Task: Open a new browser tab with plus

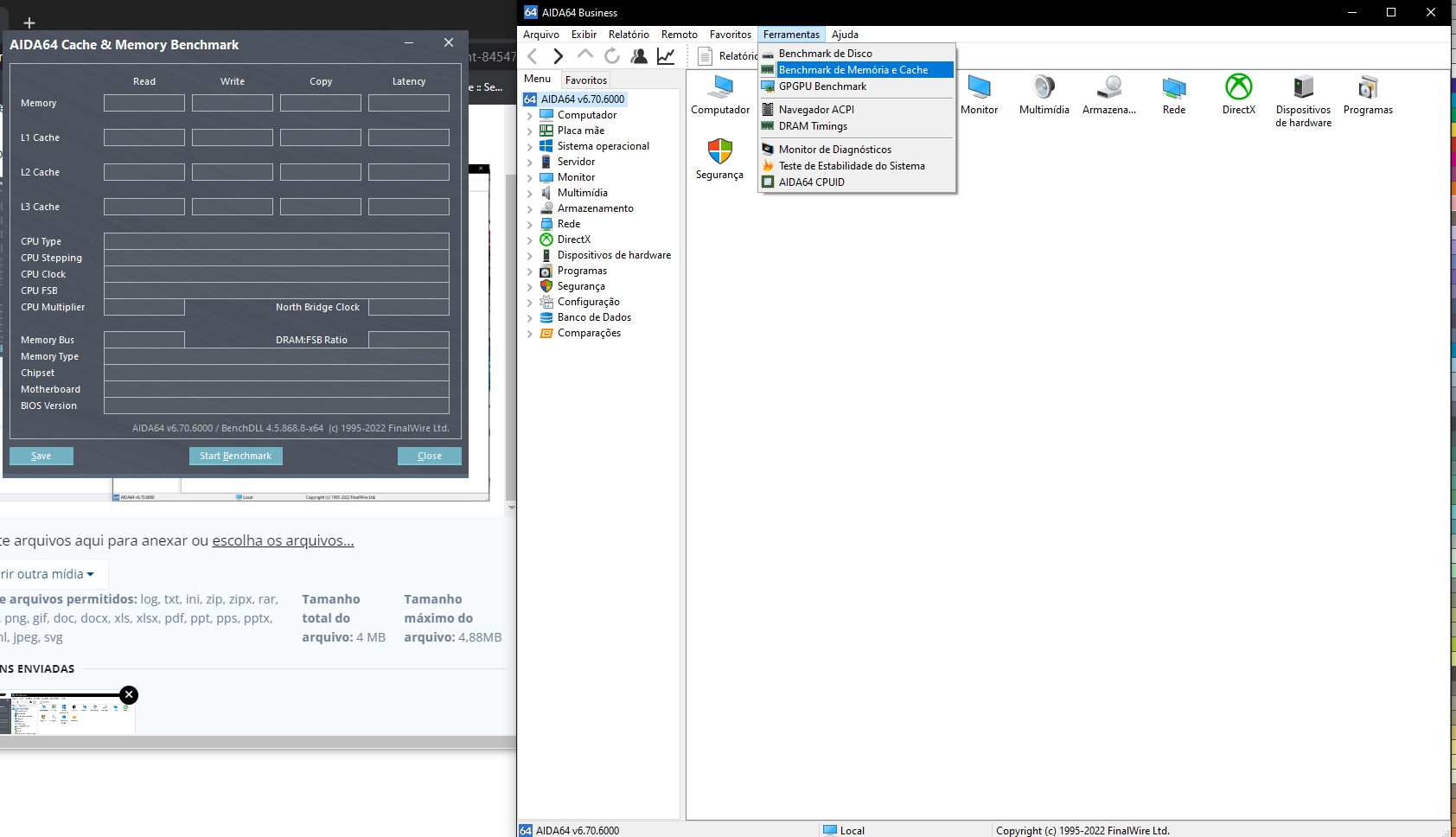Action: [x=29, y=22]
